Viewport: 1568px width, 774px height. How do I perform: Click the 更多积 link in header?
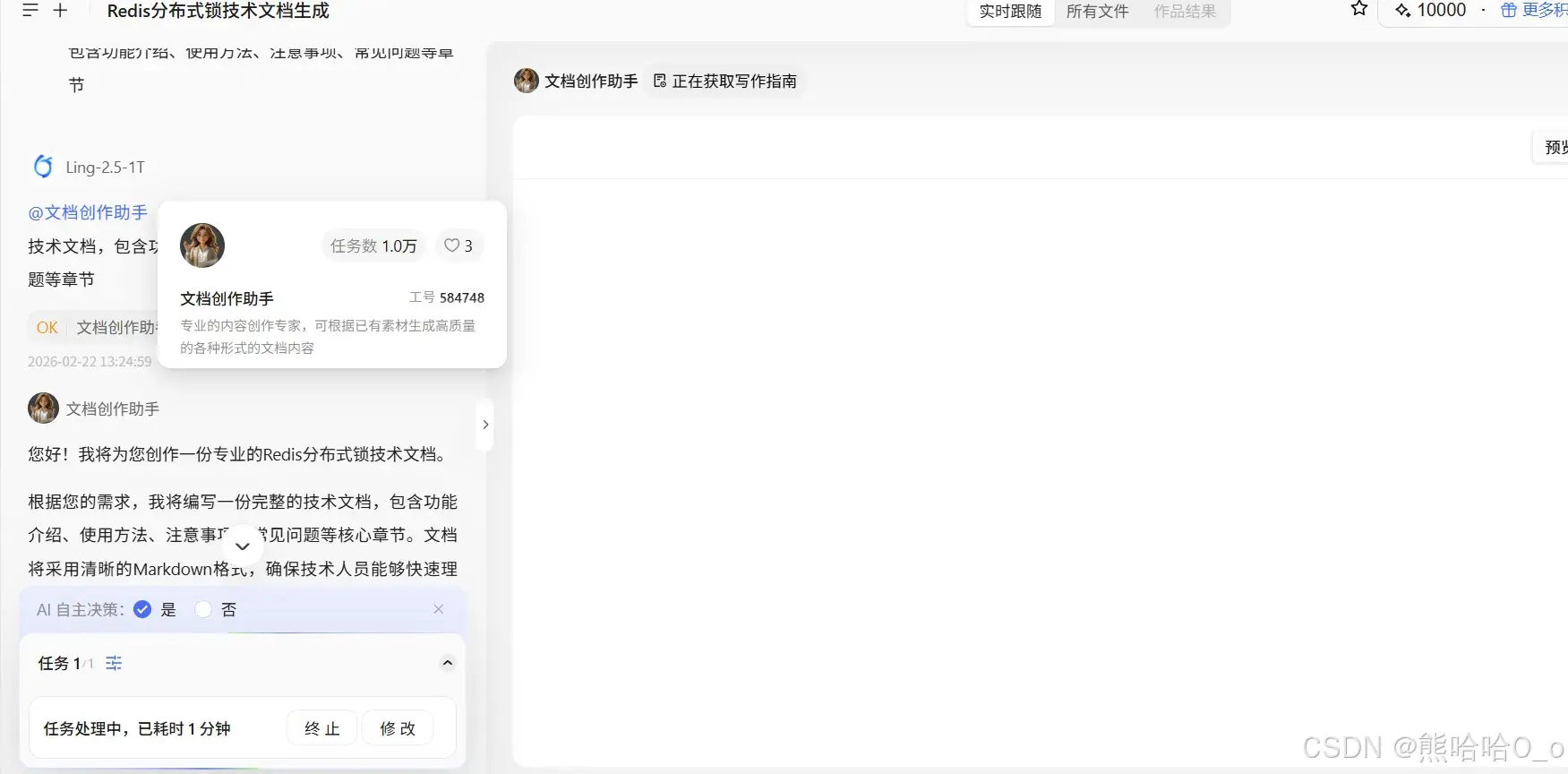[1545, 10]
